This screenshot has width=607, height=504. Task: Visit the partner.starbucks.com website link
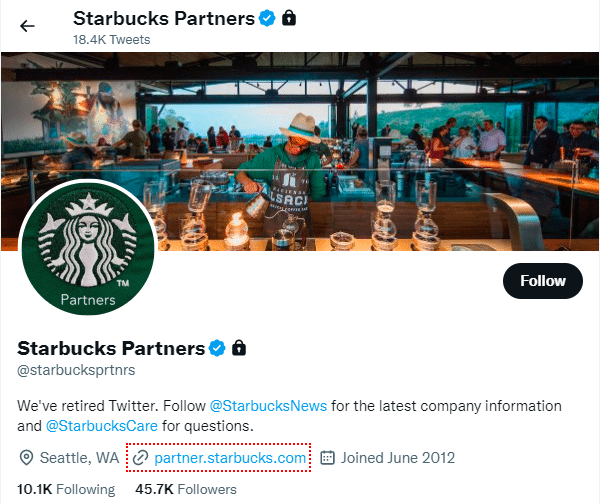230,458
